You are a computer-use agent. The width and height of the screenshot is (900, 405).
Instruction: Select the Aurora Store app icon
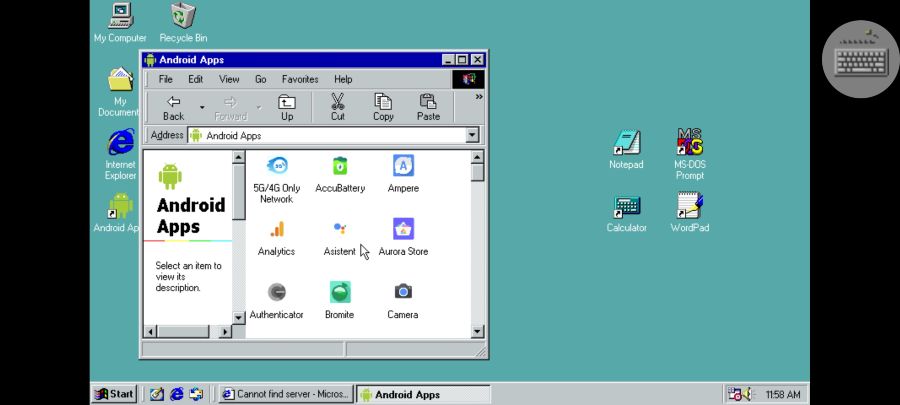(403, 229)
